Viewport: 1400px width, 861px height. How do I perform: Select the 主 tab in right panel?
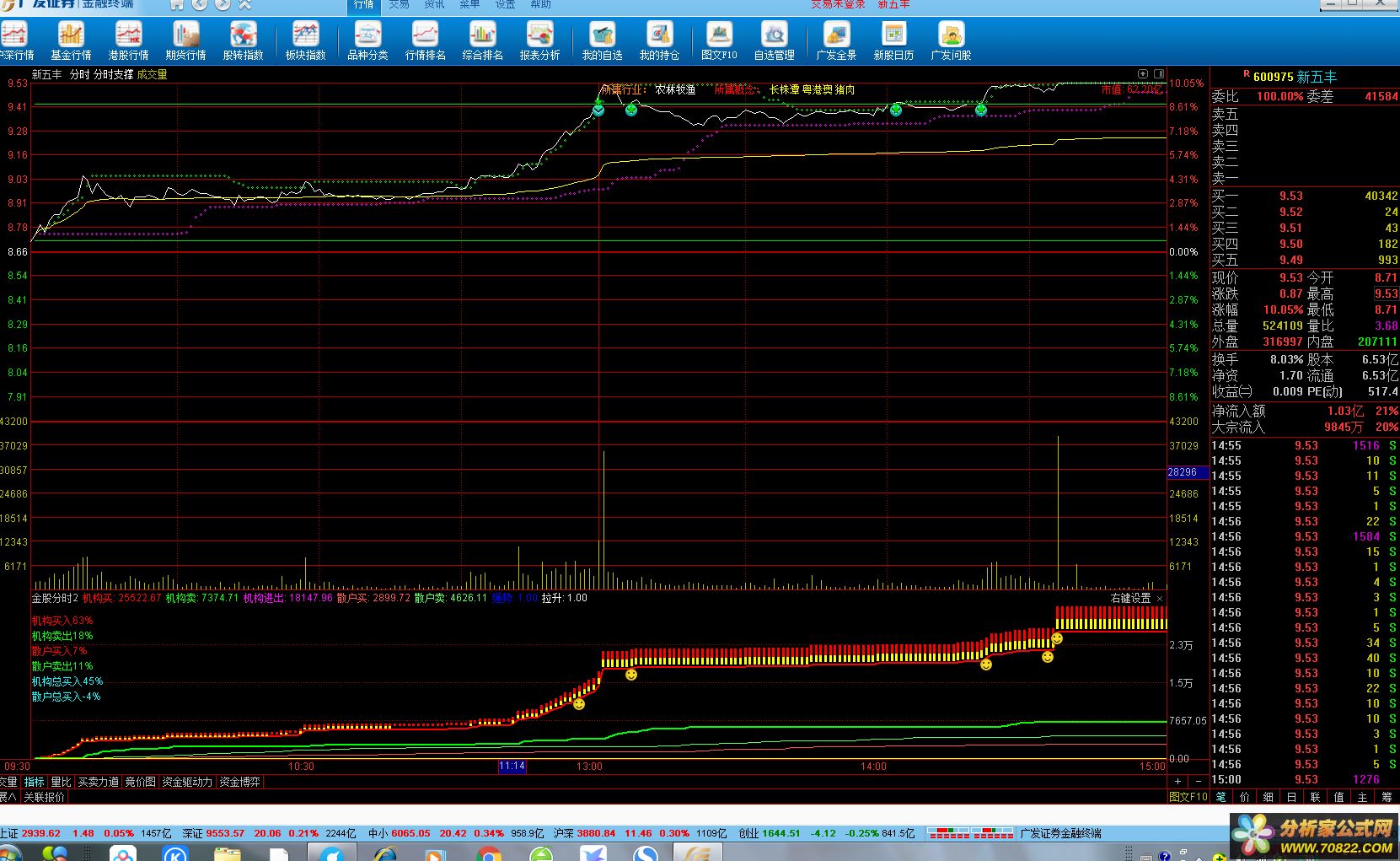pos(1363,797)
